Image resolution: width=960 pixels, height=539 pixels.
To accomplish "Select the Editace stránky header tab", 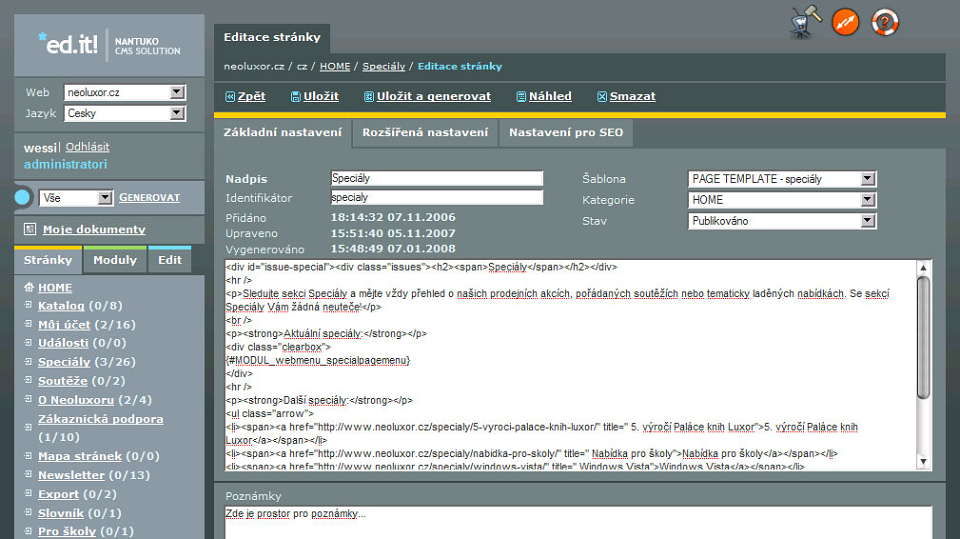I will pyautogui.click(x=272, y=37).
